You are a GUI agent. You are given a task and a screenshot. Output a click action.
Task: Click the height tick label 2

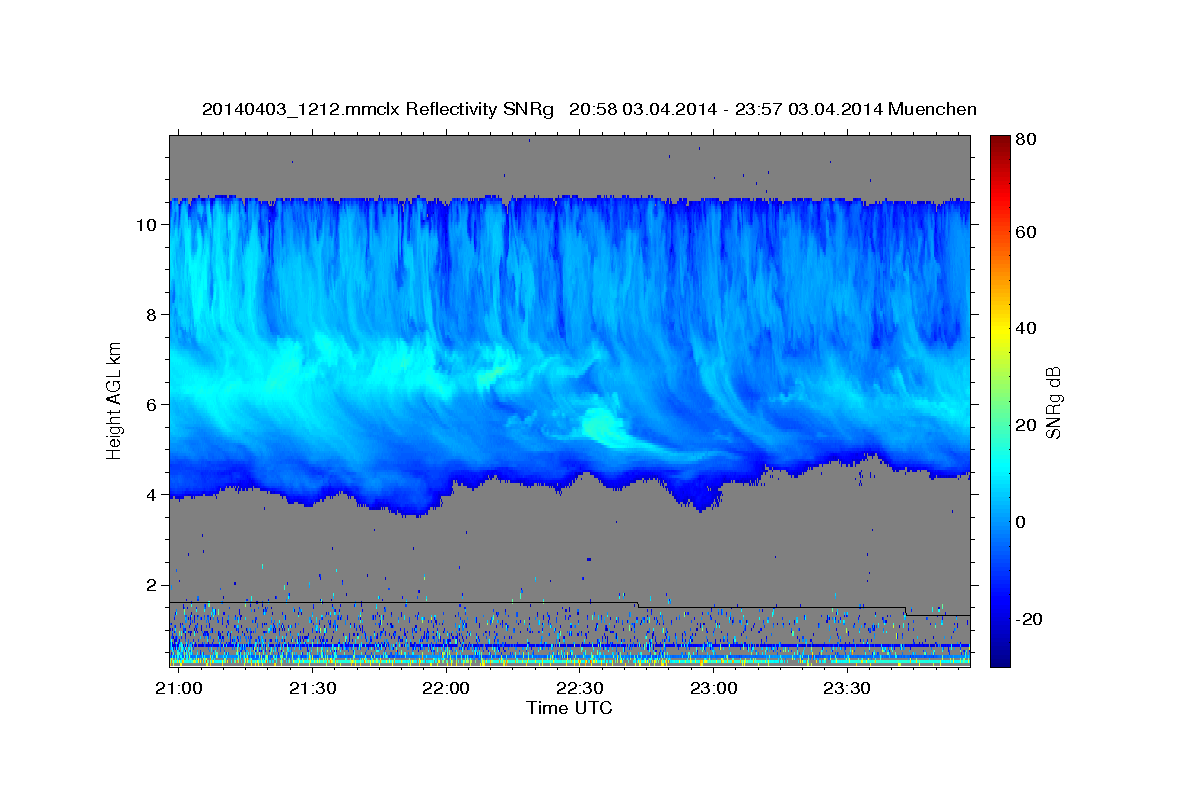click(152, 584)
